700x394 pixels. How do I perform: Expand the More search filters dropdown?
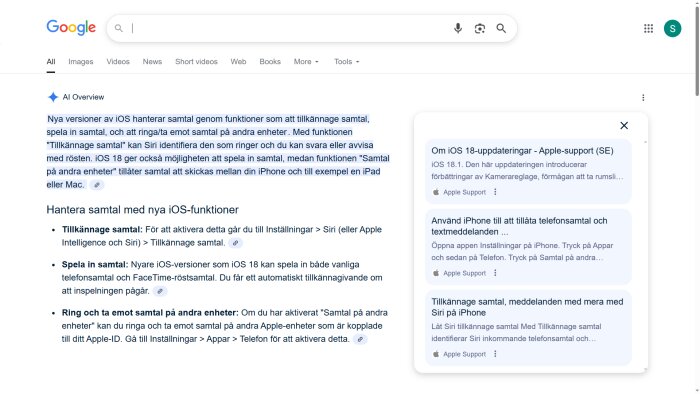click(x=306, y=62)
